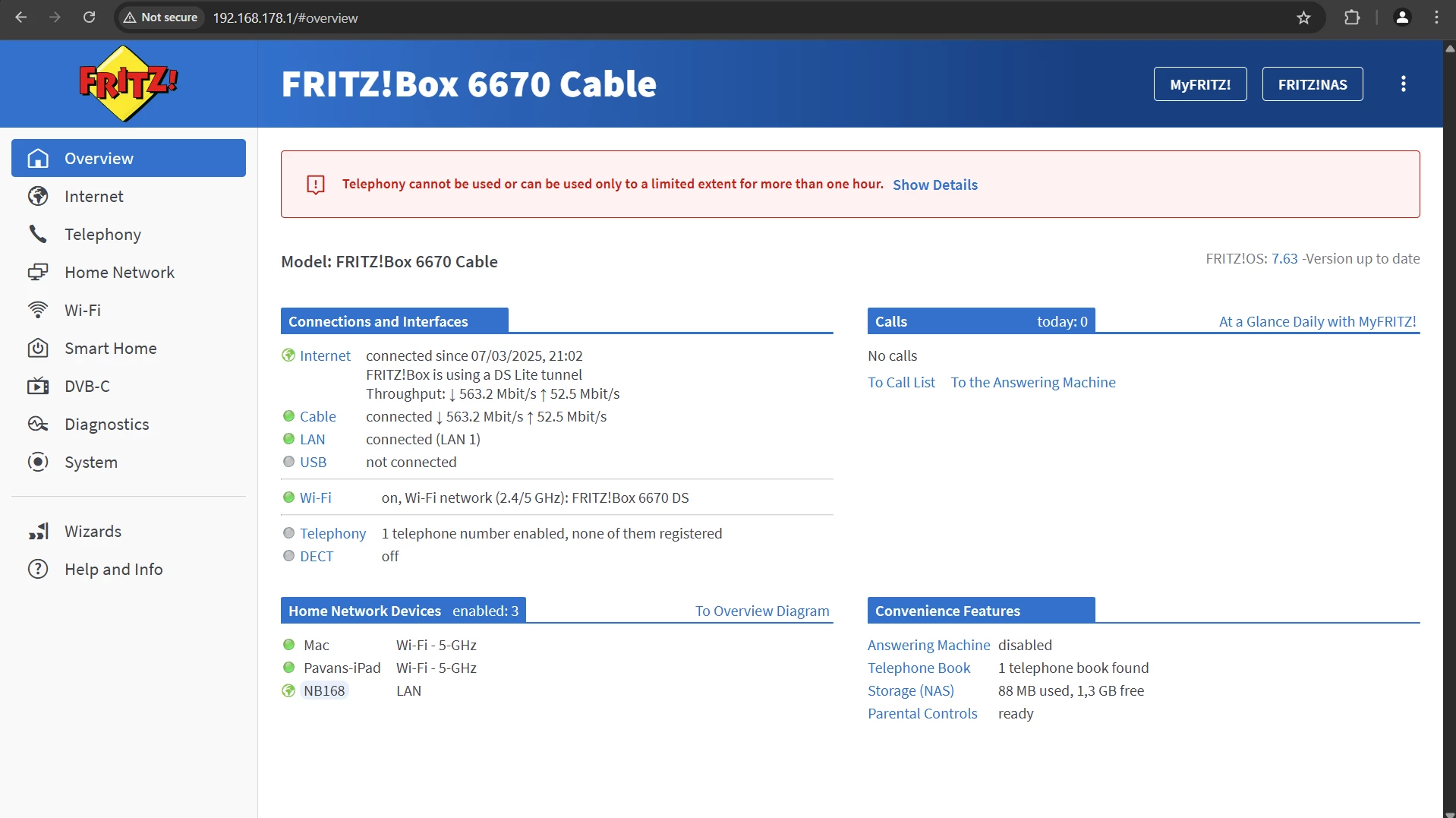Open the To Overview Diagram link
Screen dimensions: 1456x818
[762, 611]
